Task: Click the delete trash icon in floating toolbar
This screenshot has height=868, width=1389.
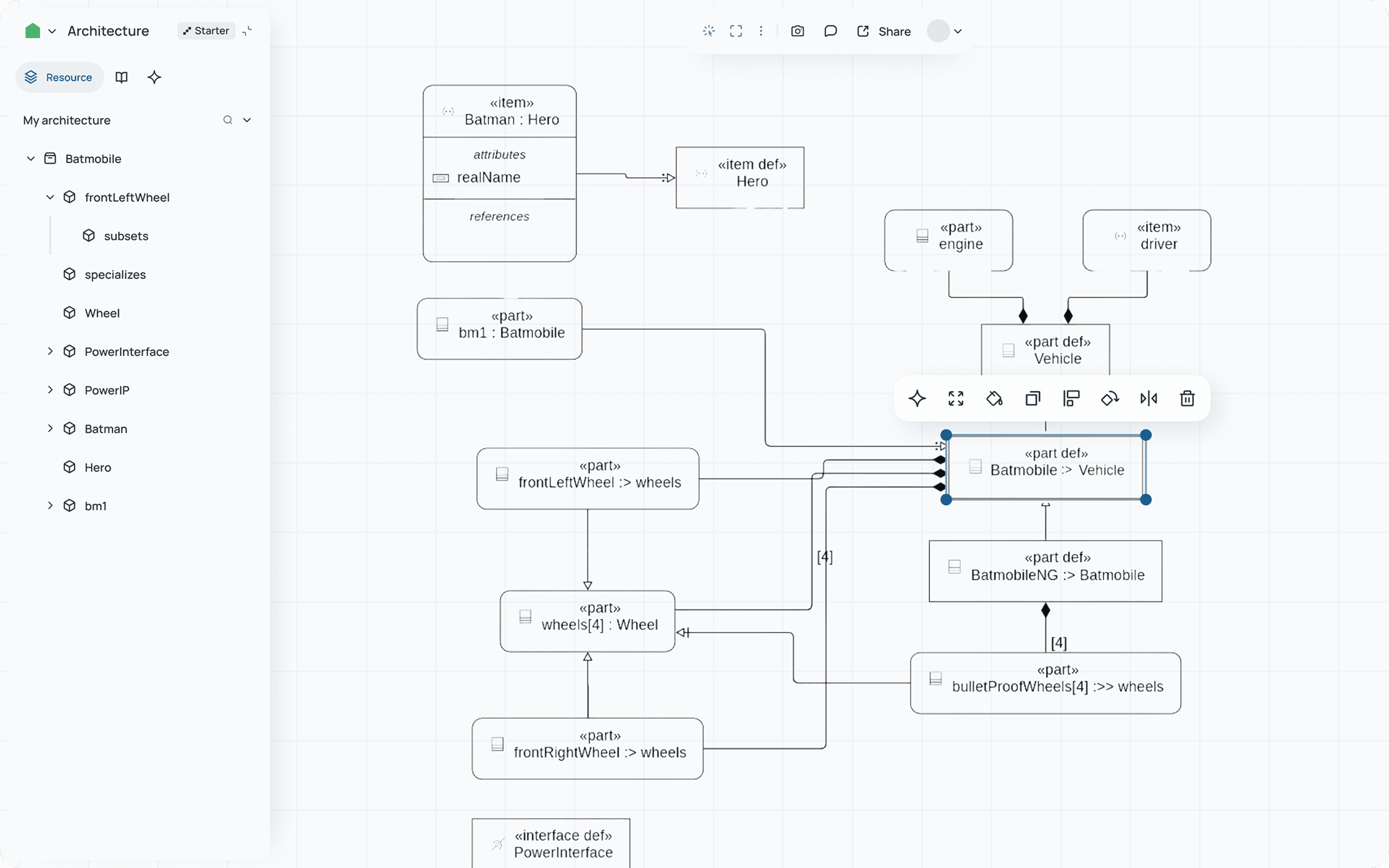Action: (1187, 398)
